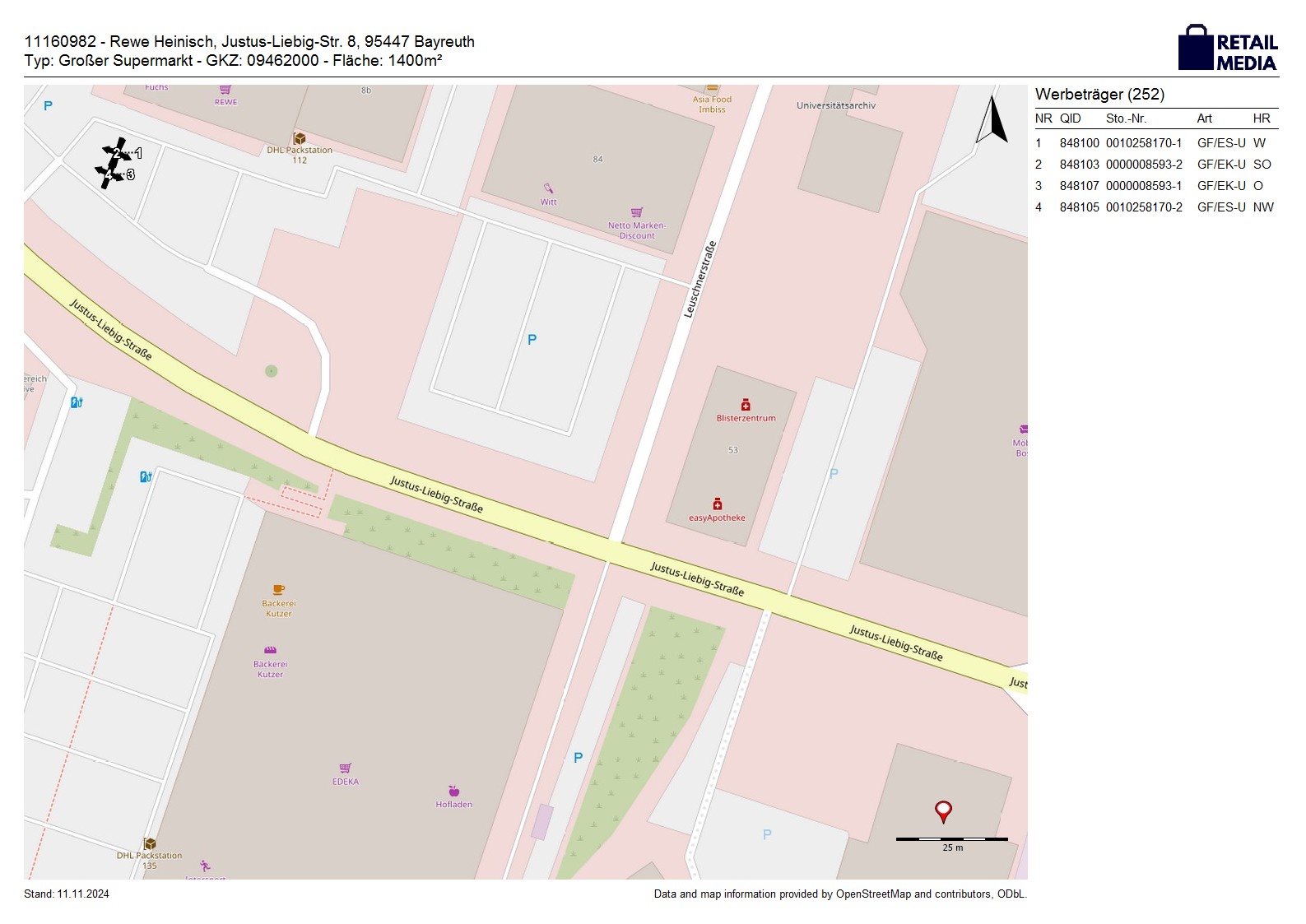Viewport: 1306px width, 924px height.
Task: Click the 25 m scale bar
Action: point(951,839)
